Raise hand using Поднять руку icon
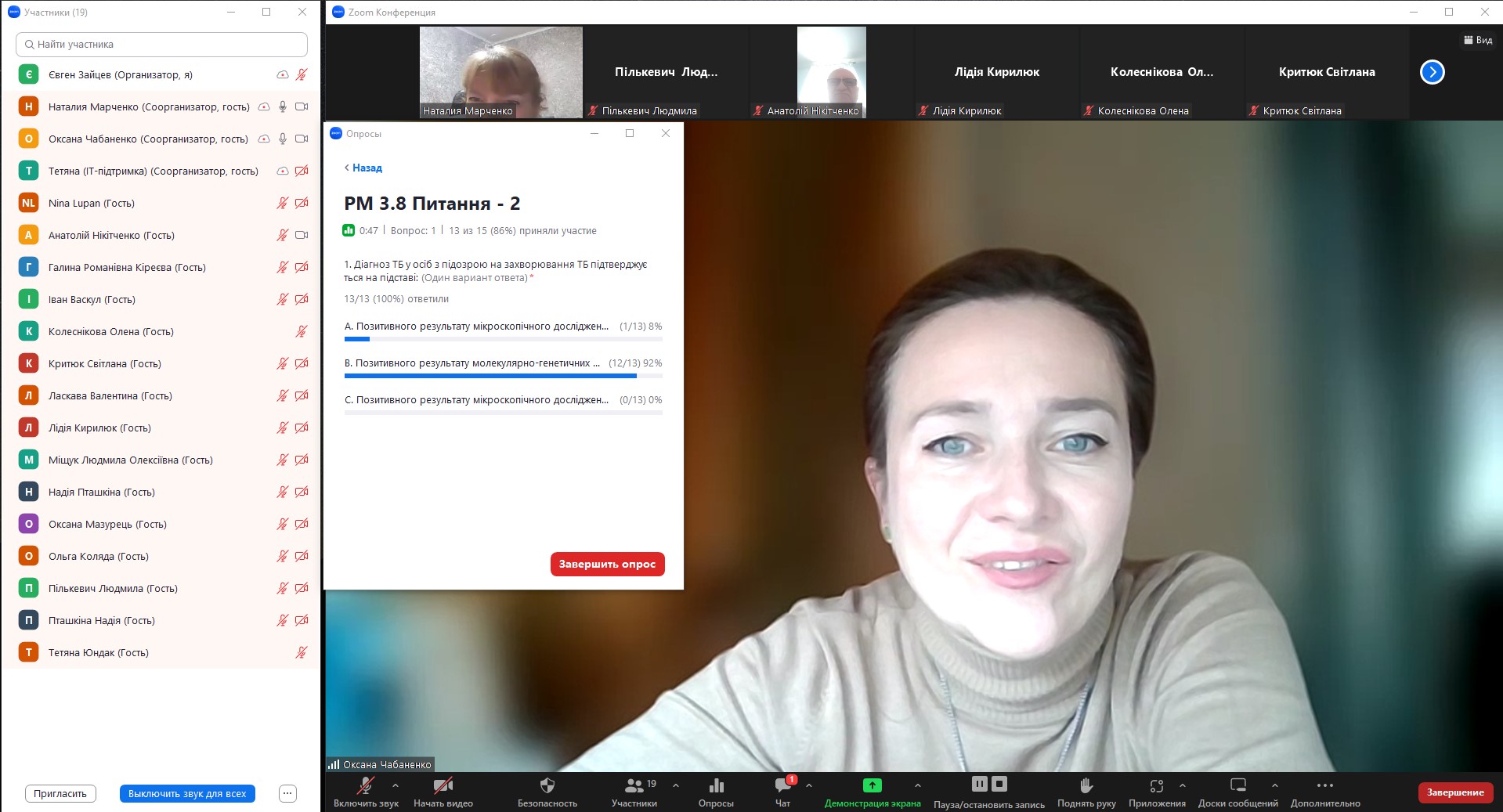The height and width of the screenshot is (812, 1503). [x=1086, y=785]
